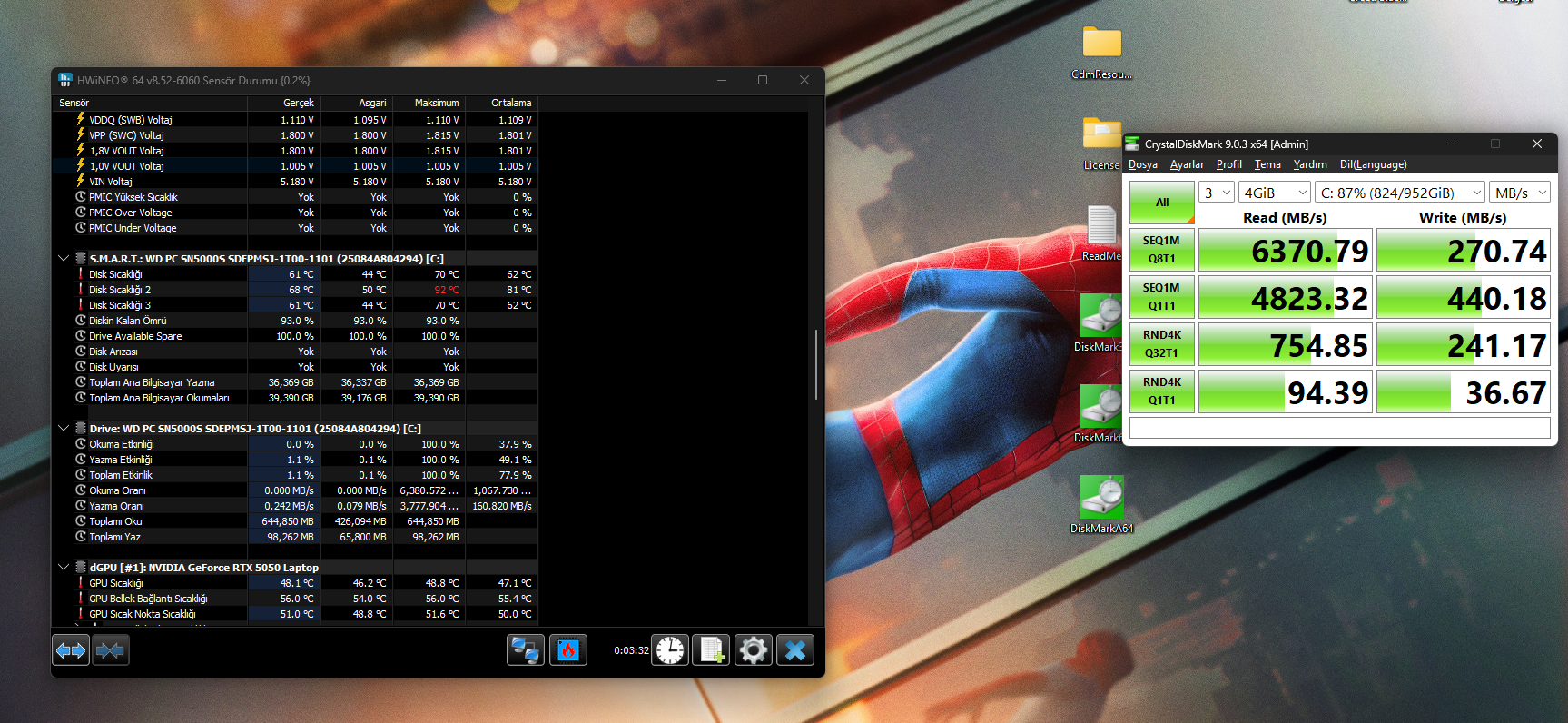Click the Sensör column header in HWiNFO
The width and height of the screenshot is (1568, 723).
point(151,103)
